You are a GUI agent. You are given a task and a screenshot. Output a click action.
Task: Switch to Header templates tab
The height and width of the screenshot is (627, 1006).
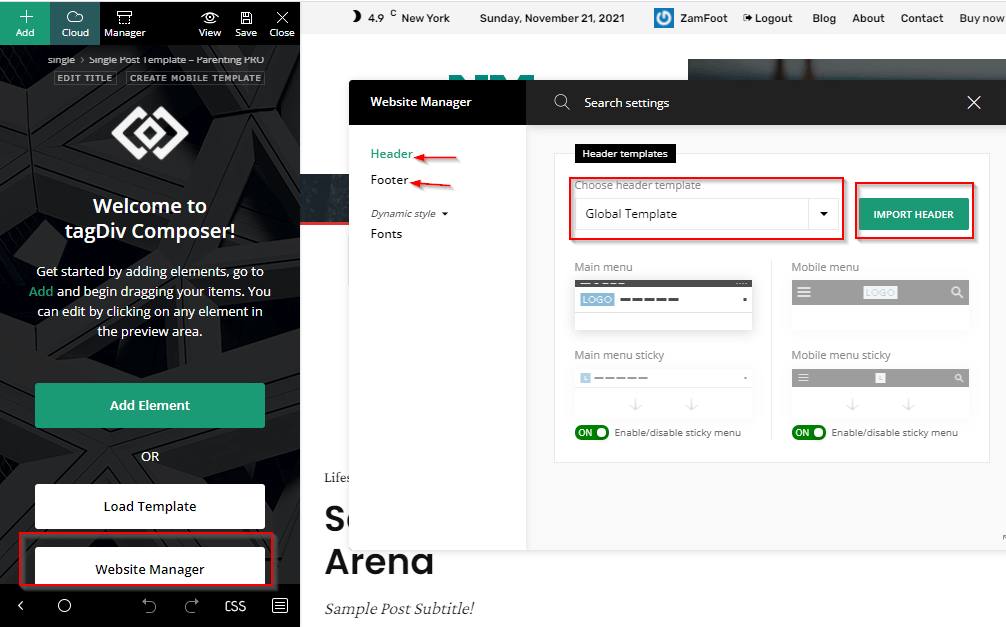pyautogui.click(x=625, y=153)
